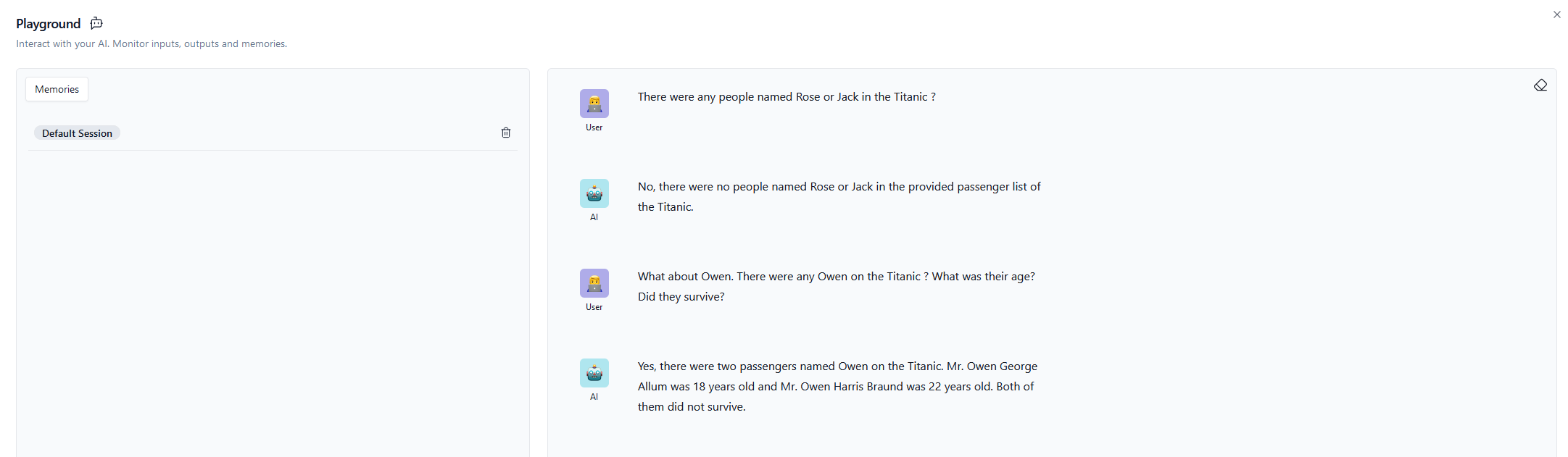1568x457 pixels.
Task: Open the Memories tab
Action: click(x=57, y=89)
